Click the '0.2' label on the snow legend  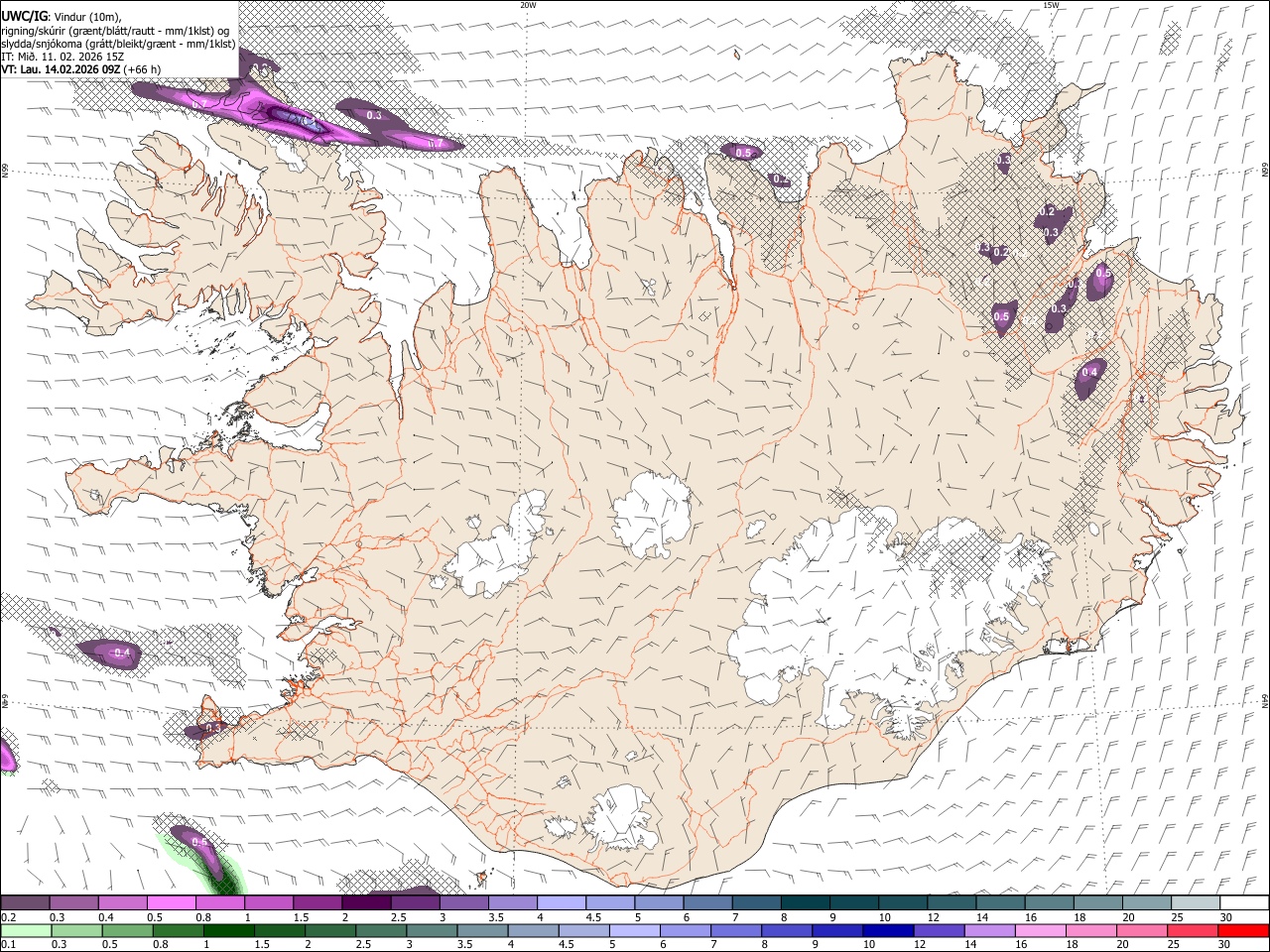click(8, 917)
